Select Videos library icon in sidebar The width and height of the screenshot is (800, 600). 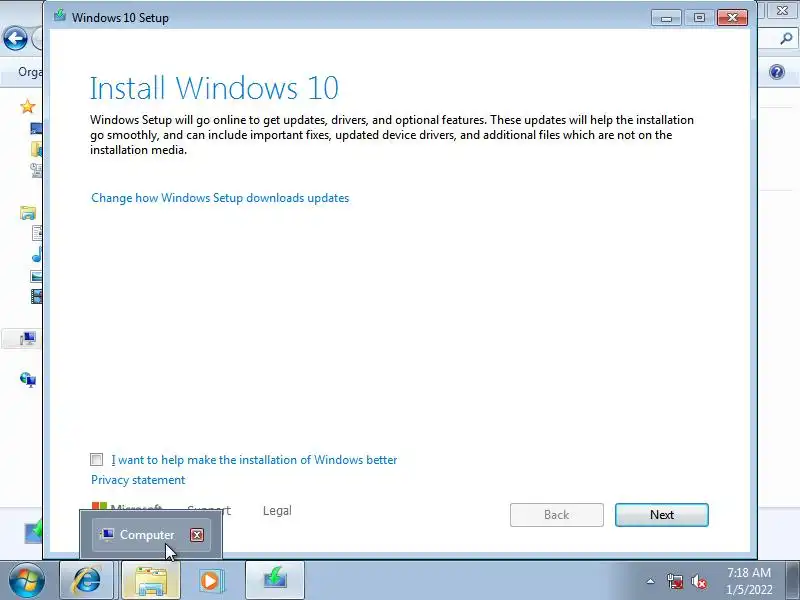tap(37, 296)
